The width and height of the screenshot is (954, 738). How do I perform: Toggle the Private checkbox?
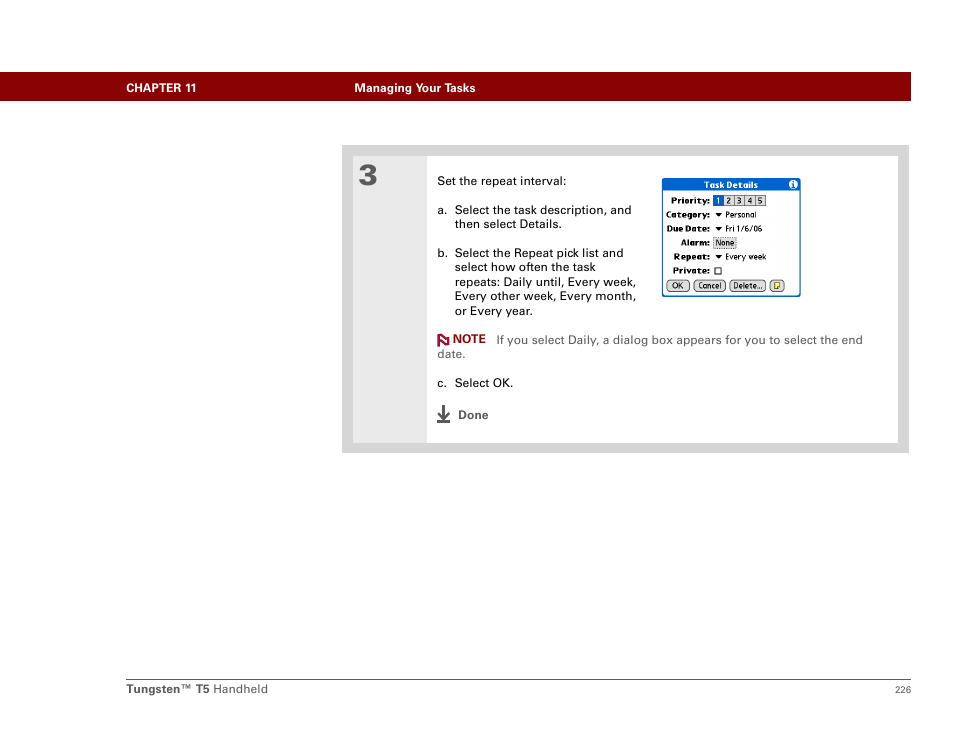pyautogui.click(x=718, y=271)
